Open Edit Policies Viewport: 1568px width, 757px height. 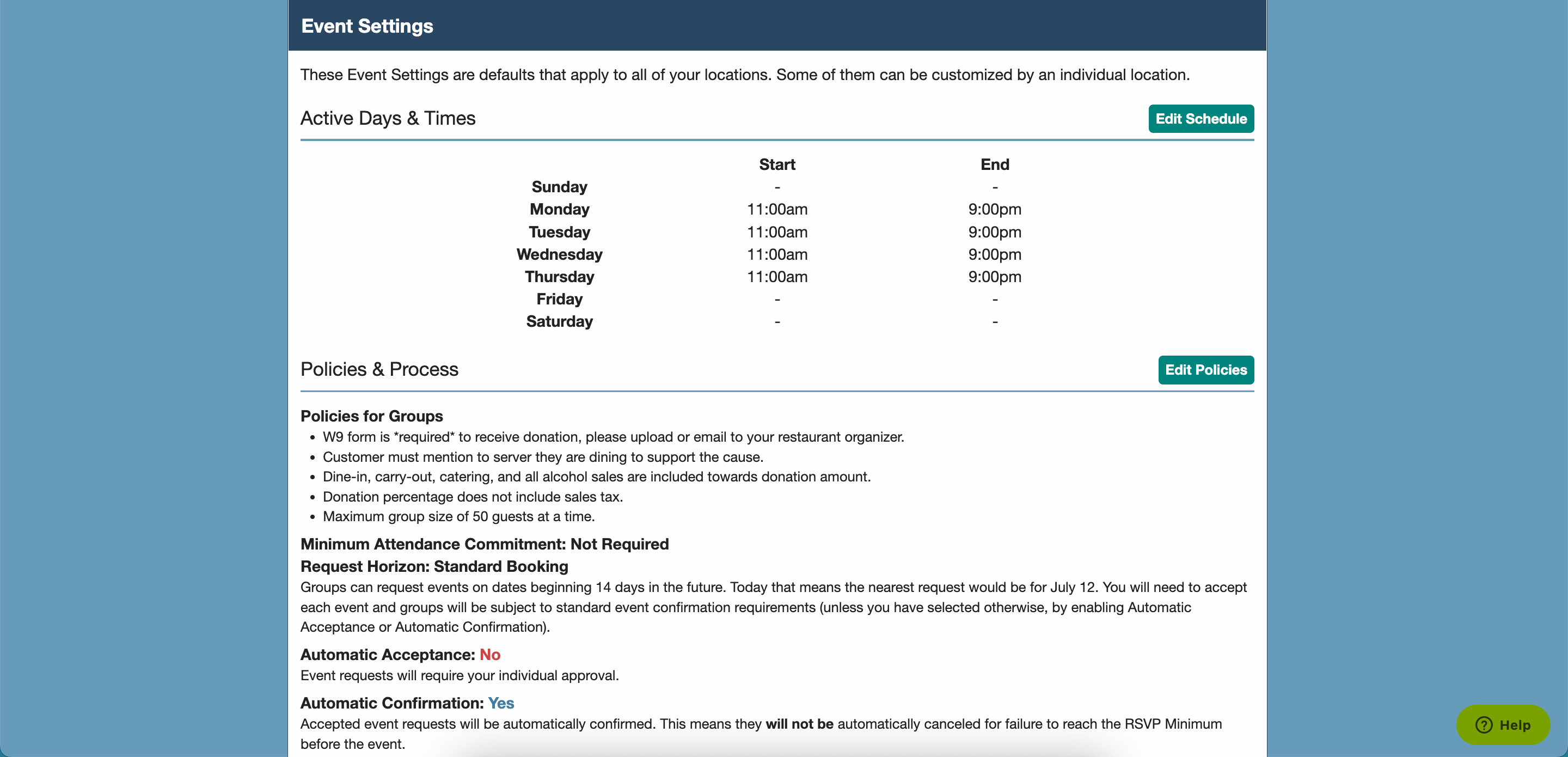[x=1205, y=370]
